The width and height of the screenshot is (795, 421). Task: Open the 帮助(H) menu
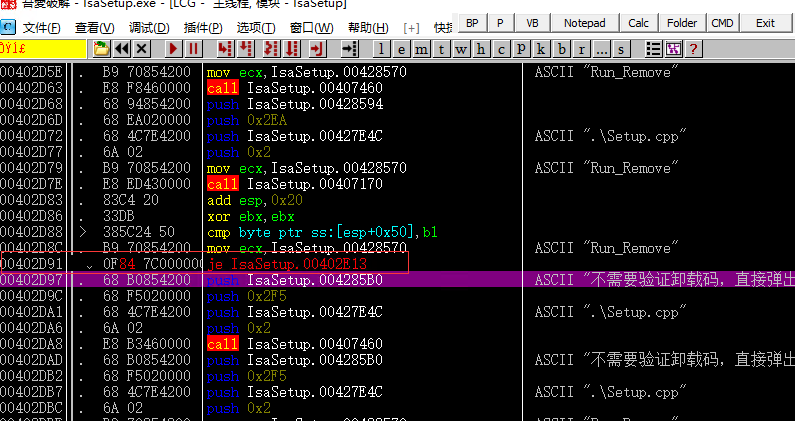[x=368, y=27]
